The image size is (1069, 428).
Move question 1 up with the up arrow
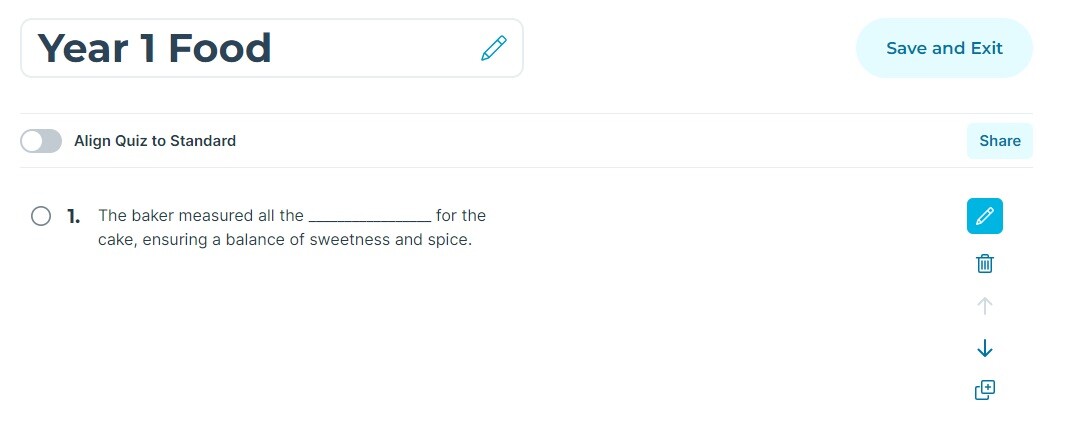click(x=984, y=306)
